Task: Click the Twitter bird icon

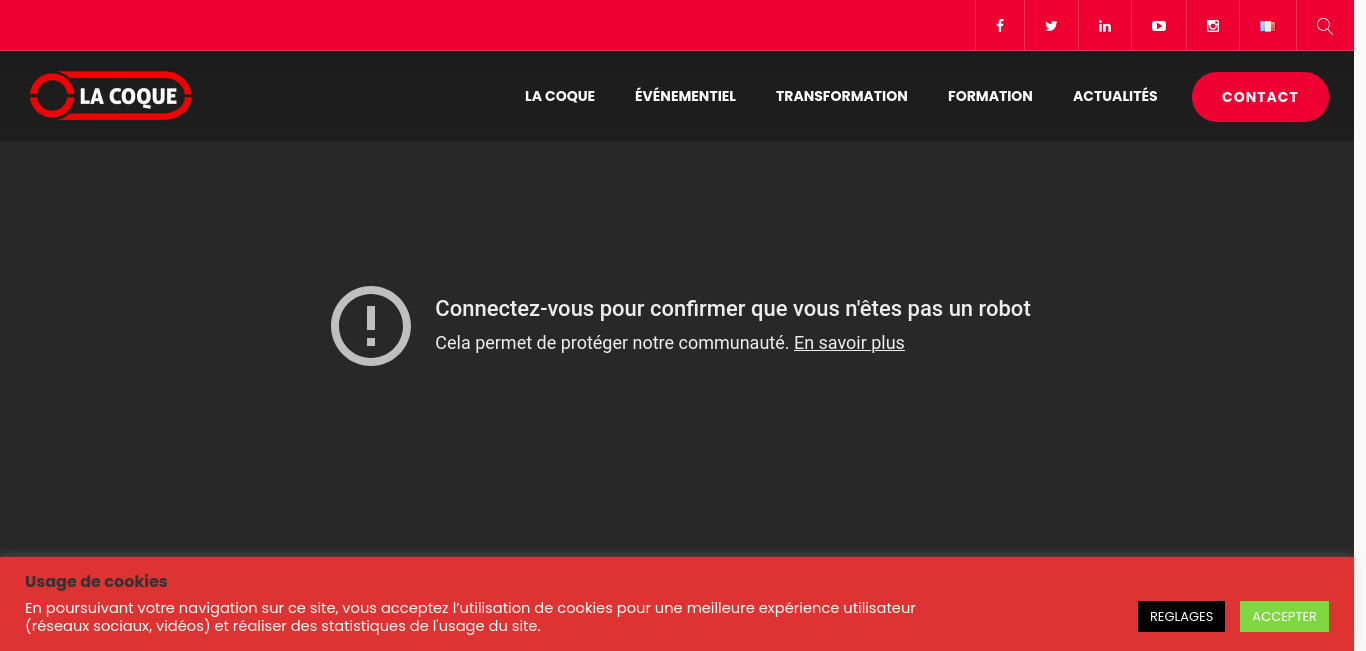Action: 1051,26
